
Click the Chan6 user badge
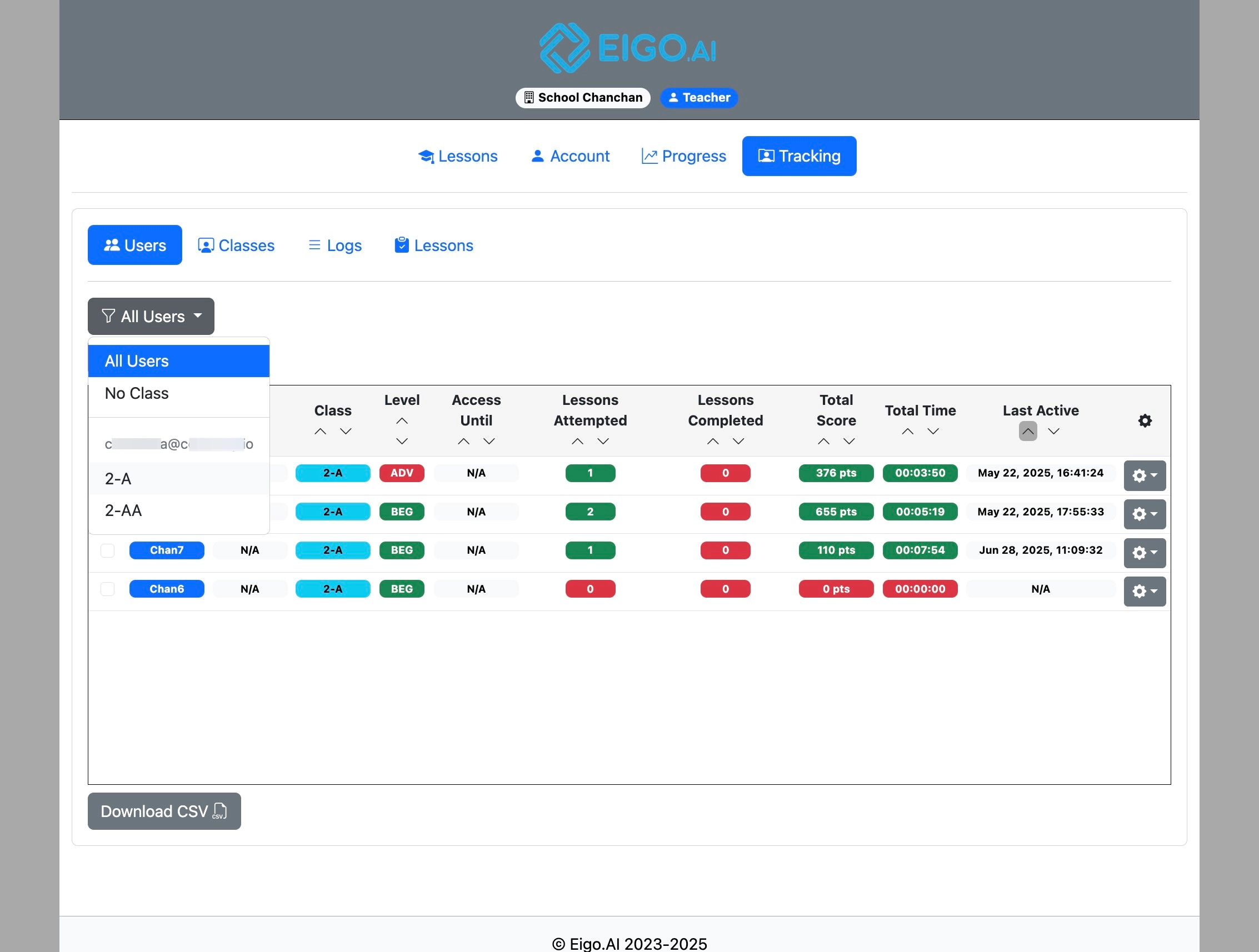(167, 589)
